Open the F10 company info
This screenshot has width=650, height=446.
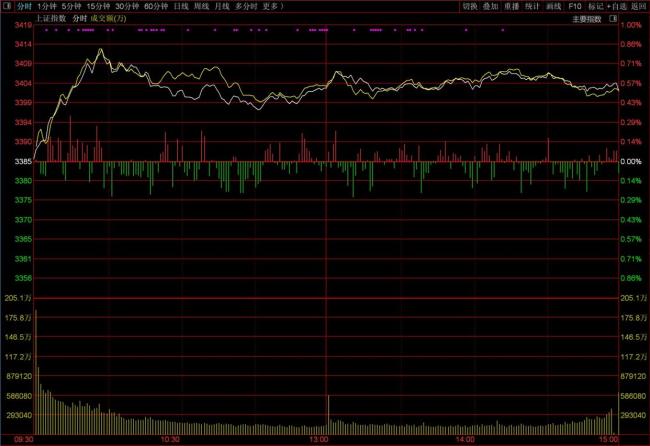click(x=575, y=6)
